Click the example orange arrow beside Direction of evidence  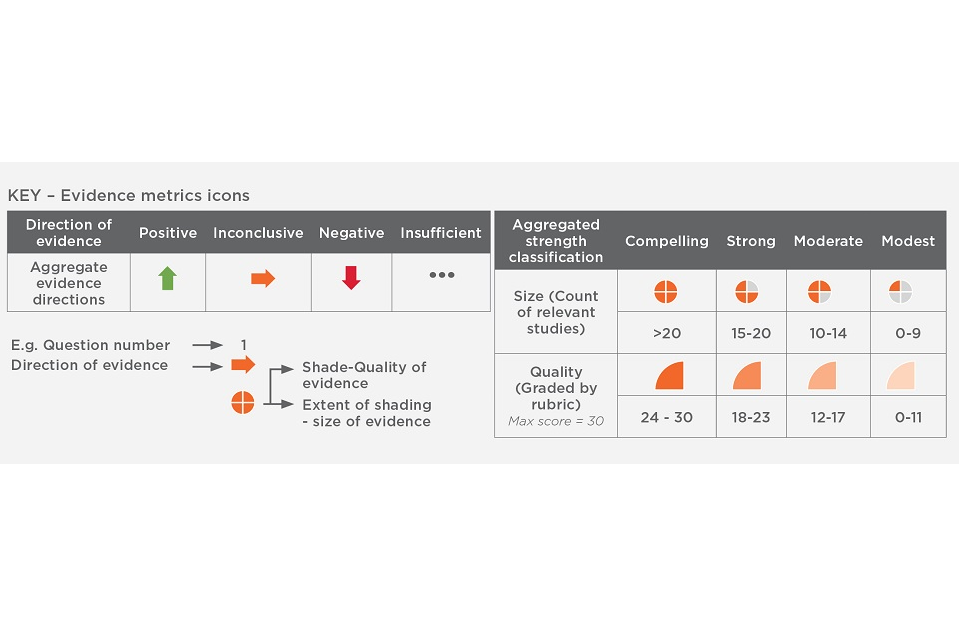click(243, 365)
